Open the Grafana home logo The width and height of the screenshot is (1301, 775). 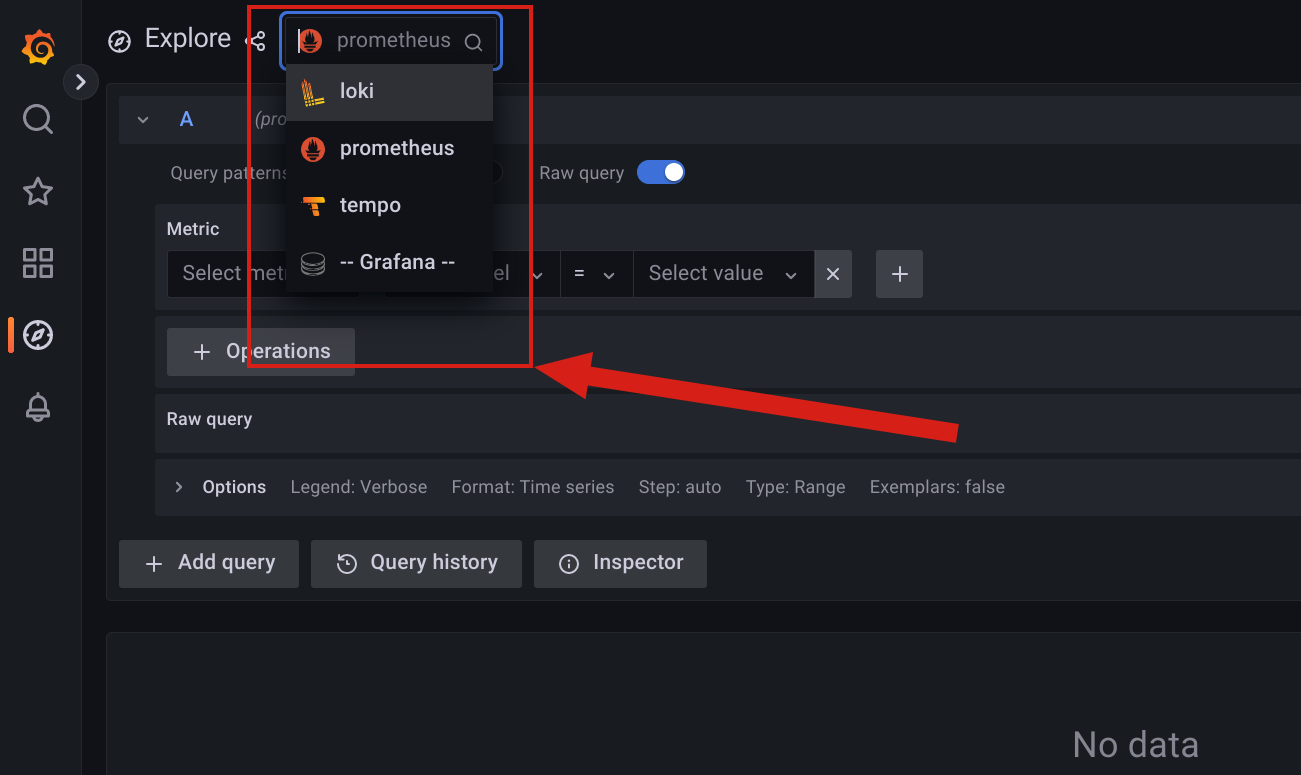[x=38, y=47]
